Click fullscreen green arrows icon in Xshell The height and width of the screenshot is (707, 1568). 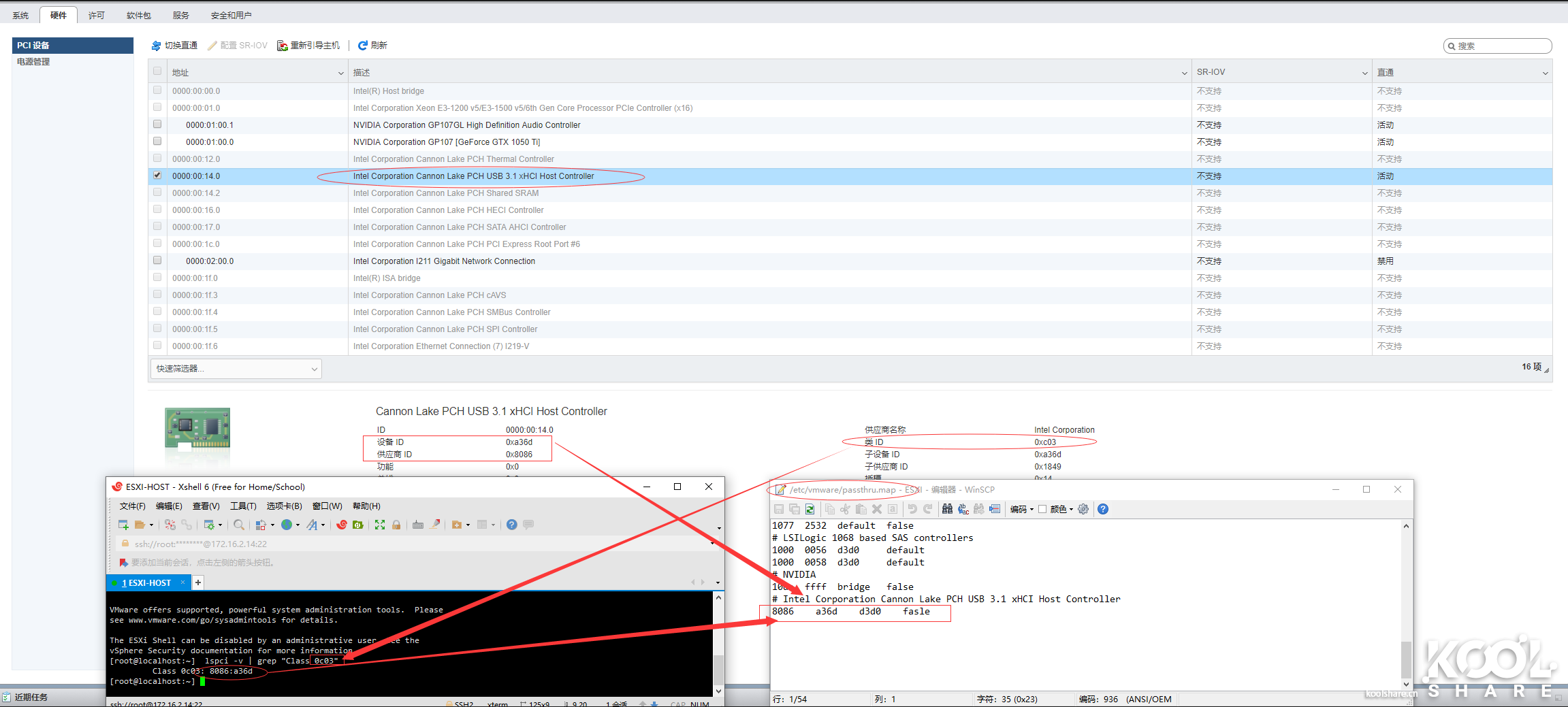379,525
